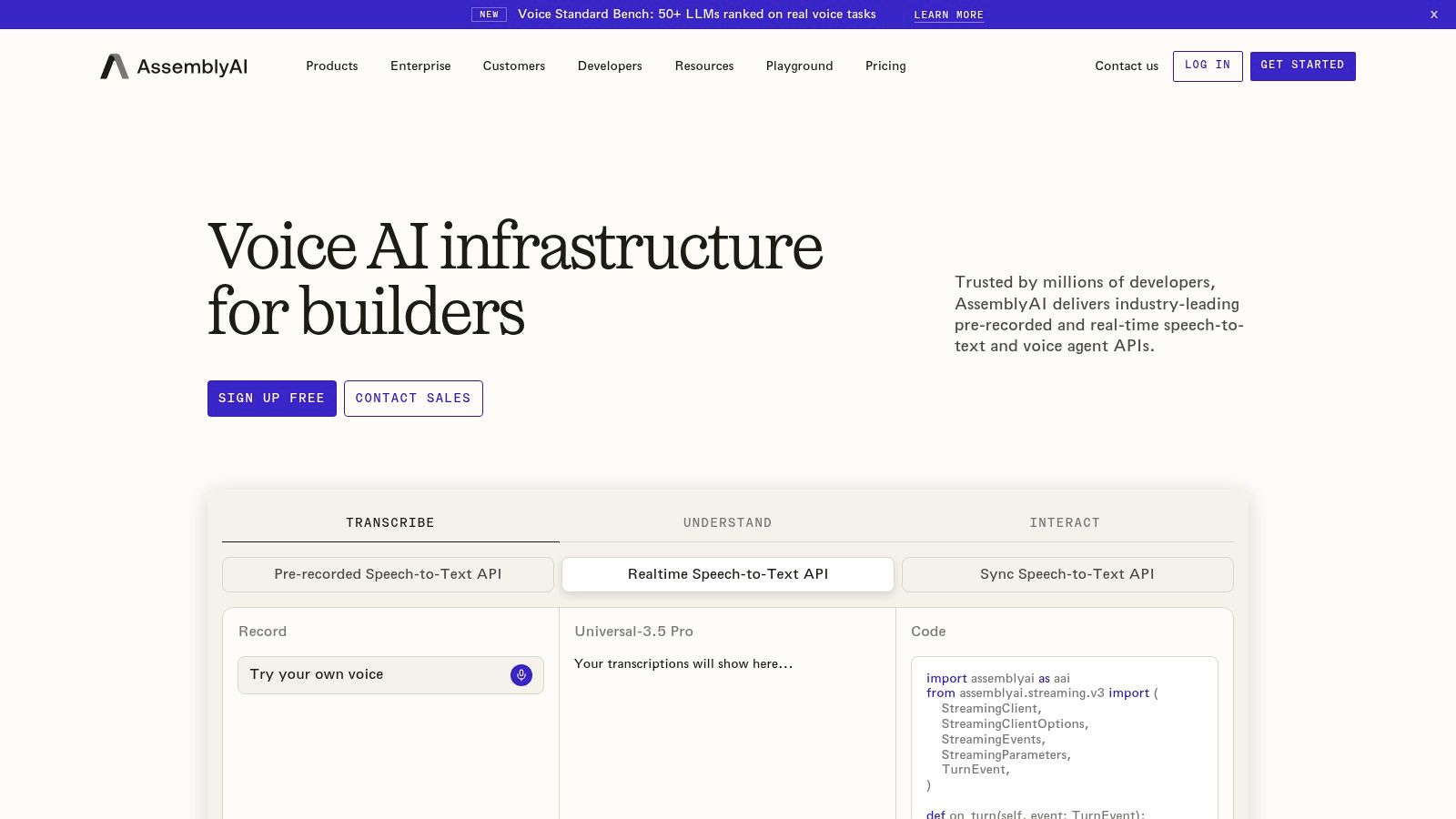Click SIGN UP FREE button
The image size is (1456, 819).
tap(272, 399)
